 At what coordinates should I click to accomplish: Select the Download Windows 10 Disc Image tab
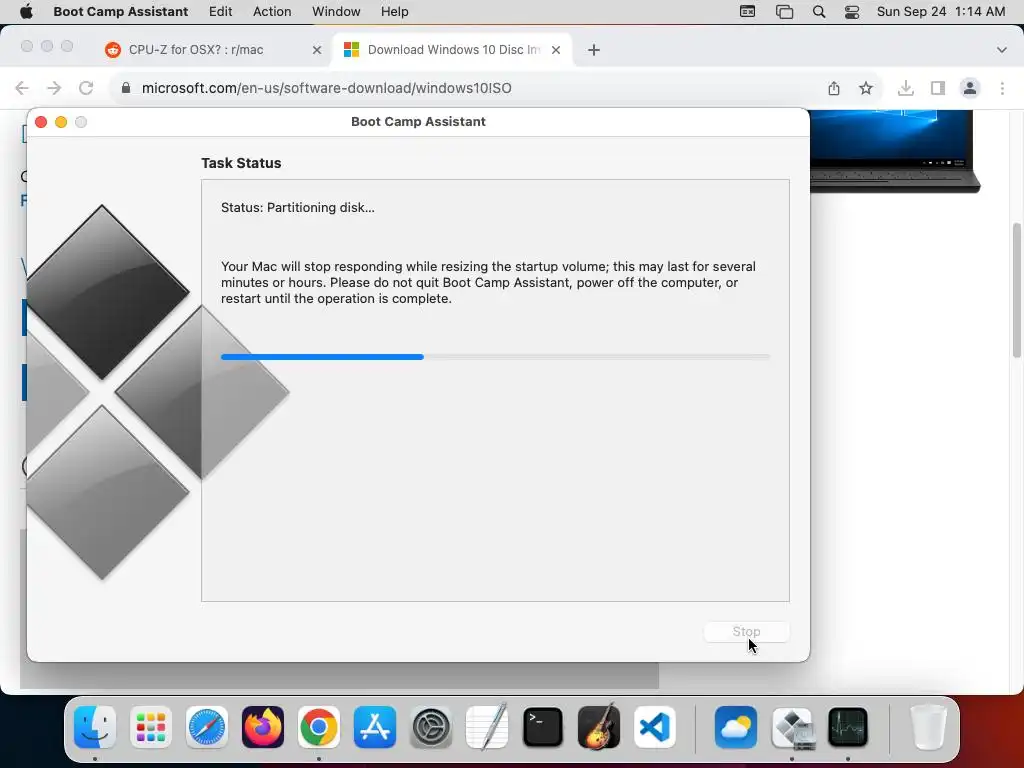(452, 50)
